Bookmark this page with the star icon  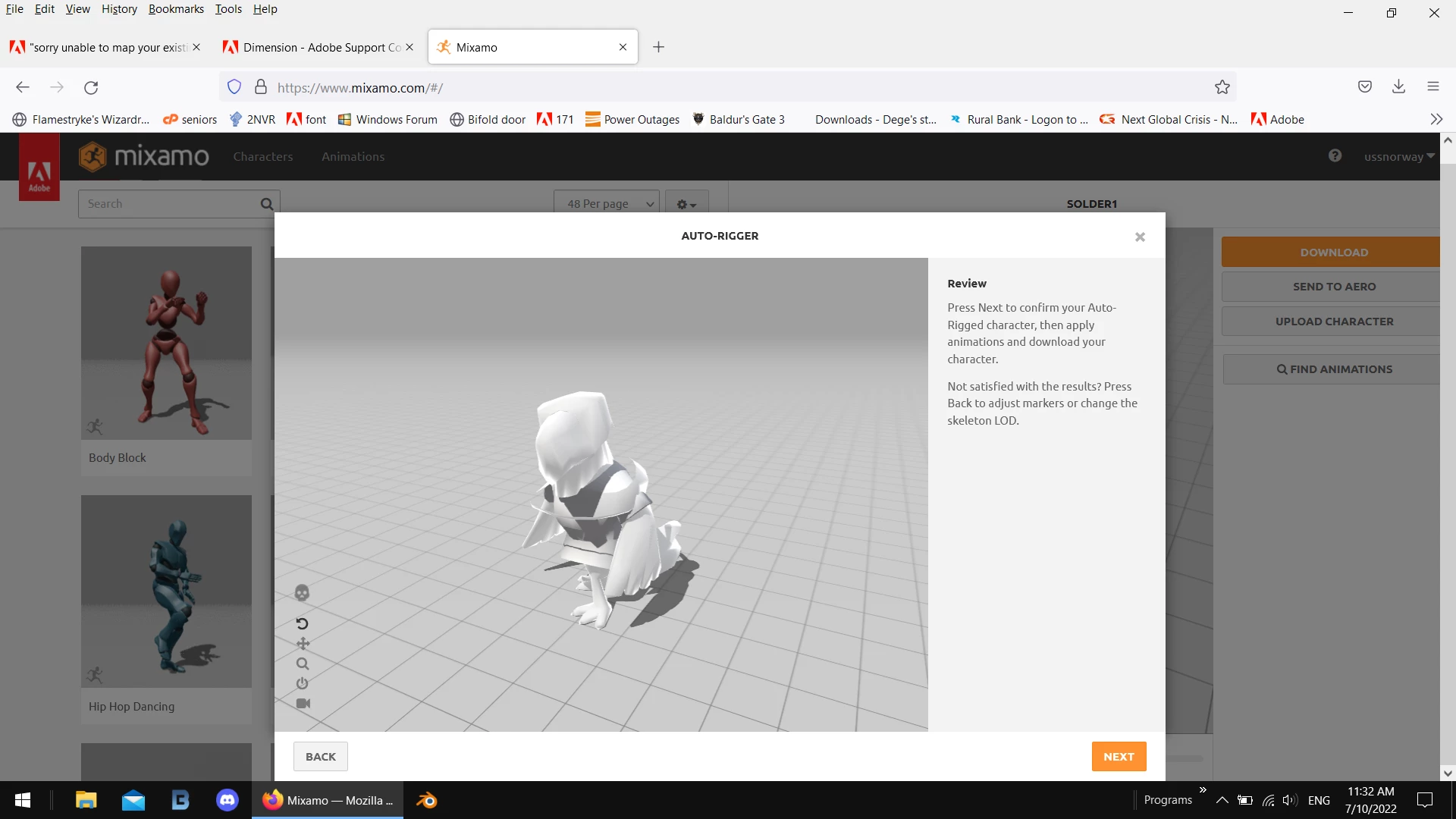tap(1222, 87)
